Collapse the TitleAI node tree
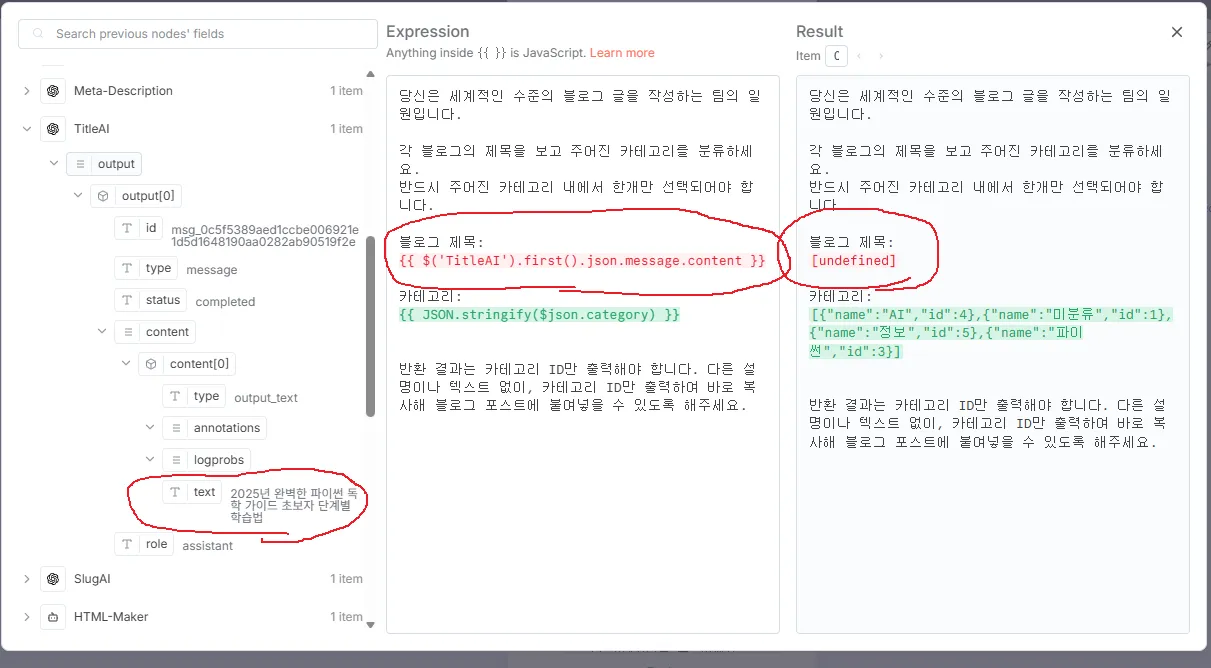1211x668 pixels. click(25, 128)
